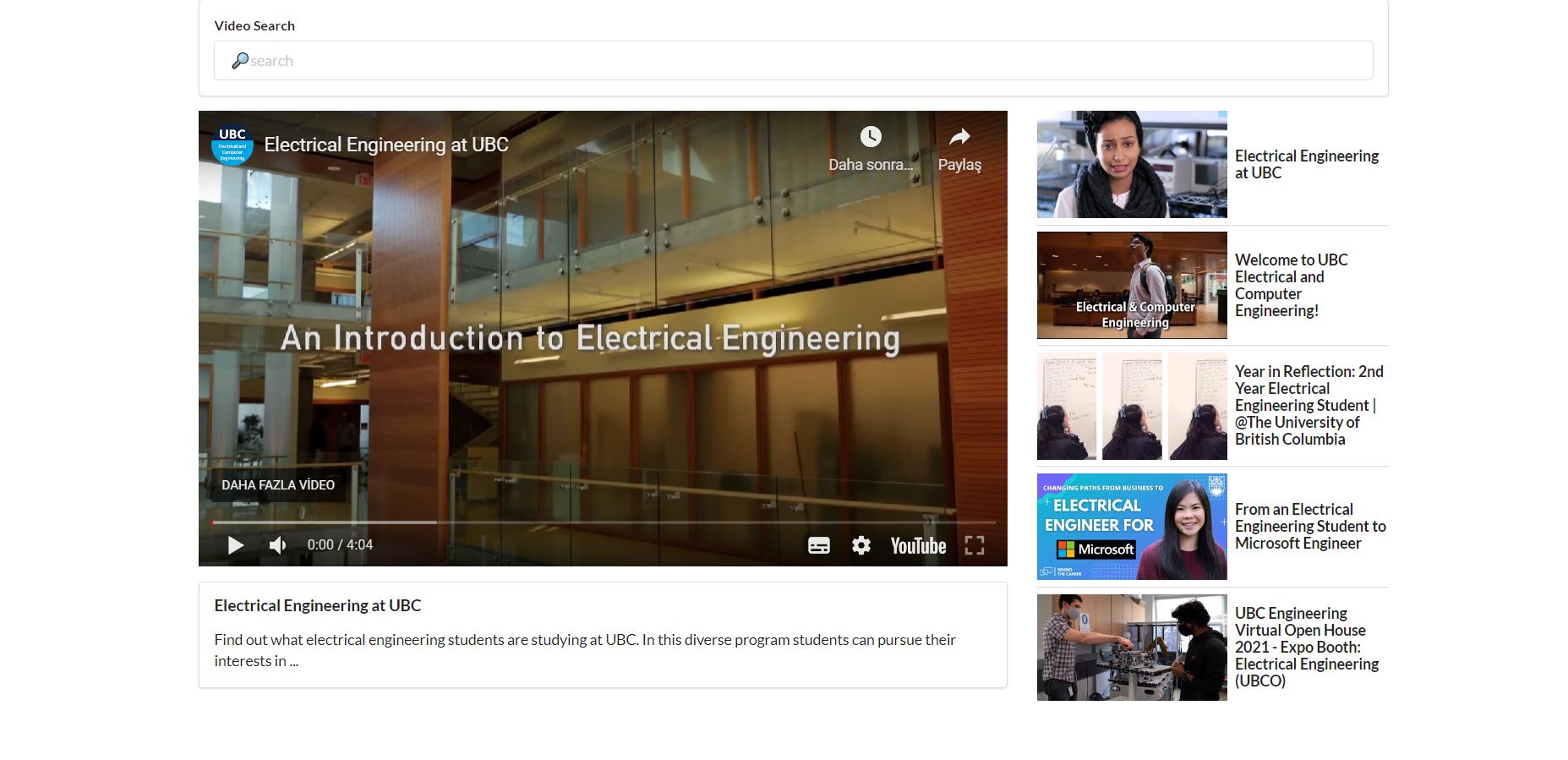Open the video settings gear menu
Viewport: 1568px width, 760px height.
(860, 545)
